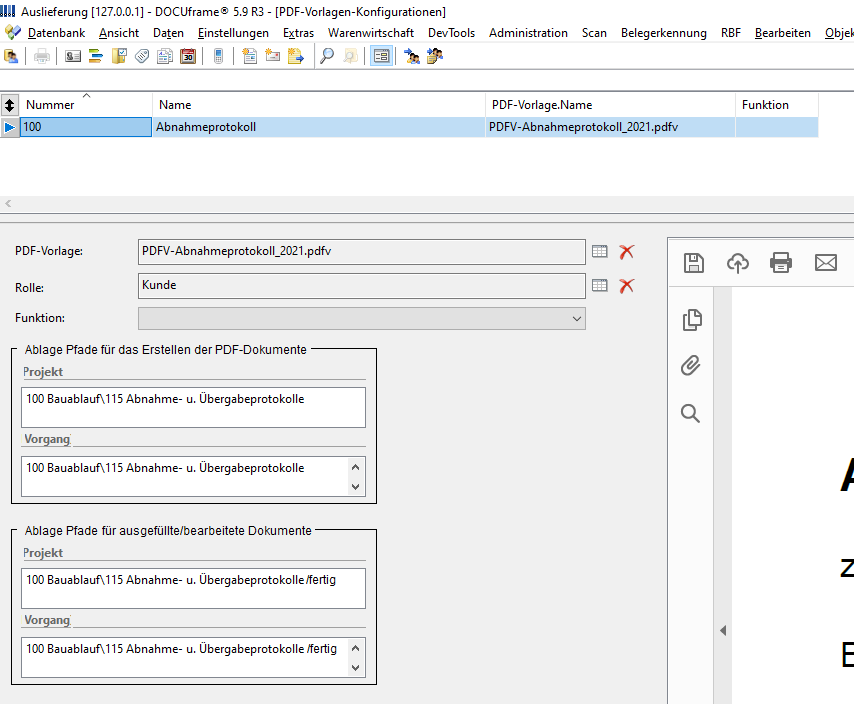Open the Scan menu

pyautogui.click(x=594, y=33)
